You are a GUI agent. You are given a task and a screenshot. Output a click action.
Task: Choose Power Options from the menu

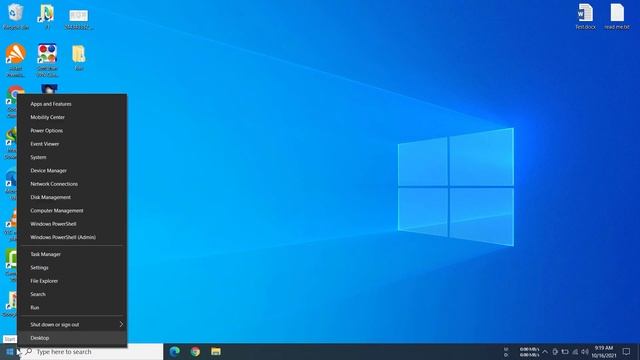[72, 131]
